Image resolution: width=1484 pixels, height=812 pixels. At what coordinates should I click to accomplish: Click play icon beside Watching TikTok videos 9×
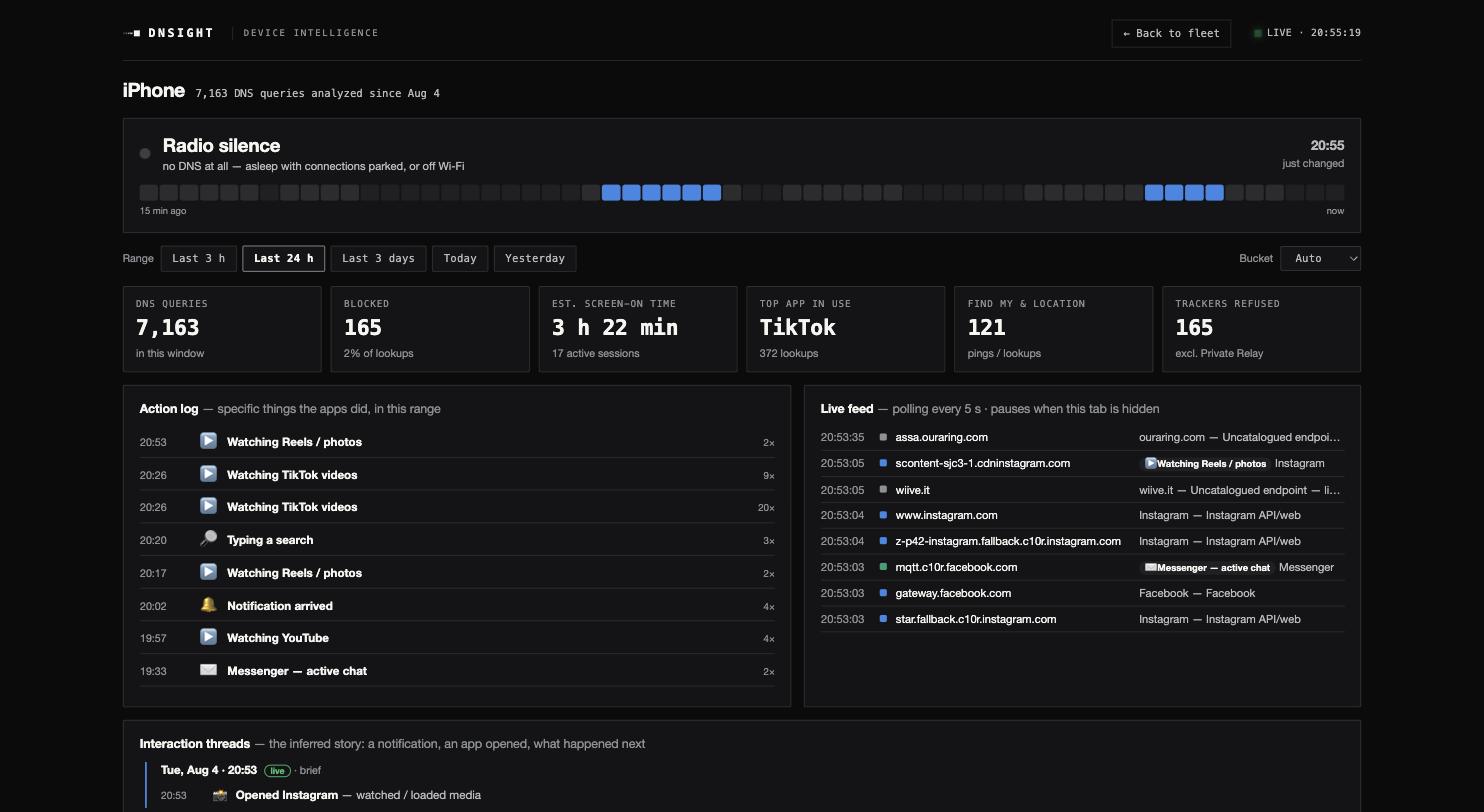[208, 474]
